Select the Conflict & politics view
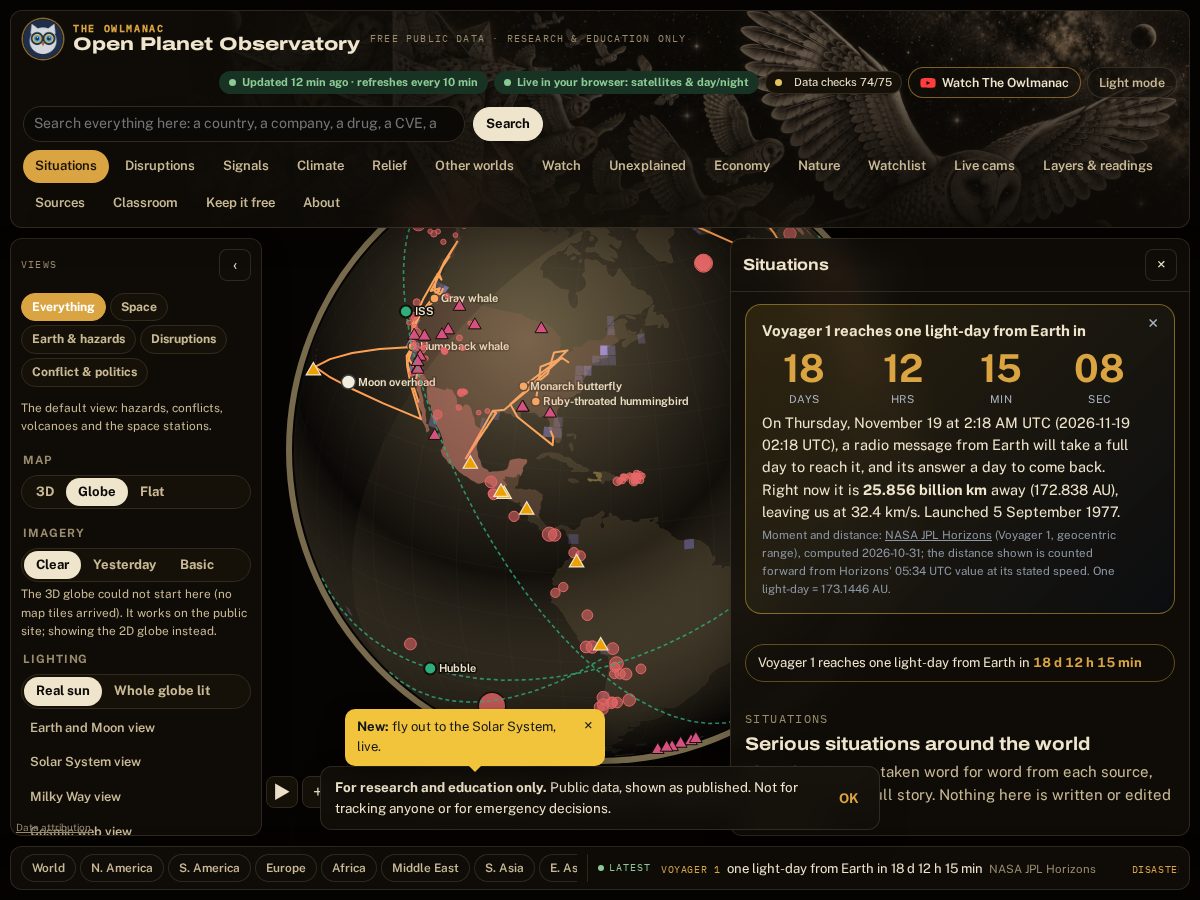1200x900 pixels. coord(85,372)
